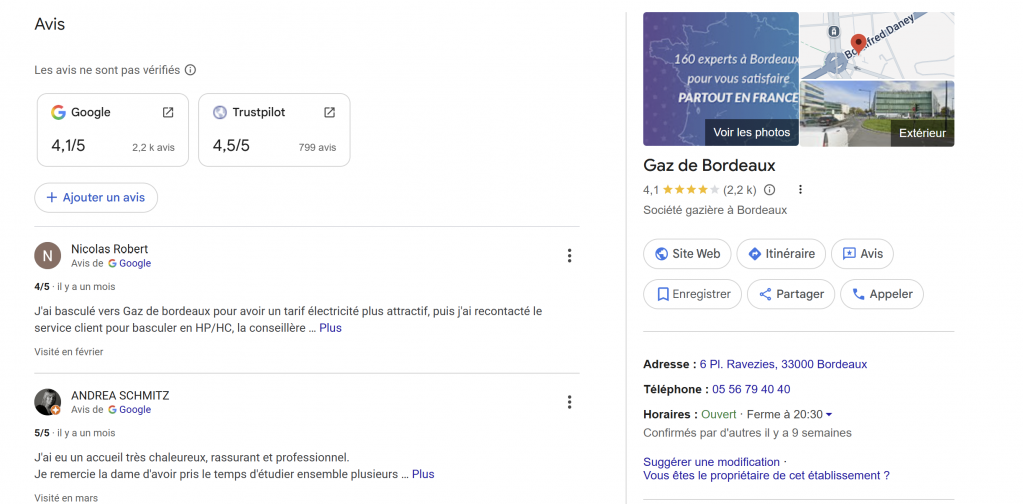Click Avis button in business panel
Viewport: 1023px width, 504px height.
(862, 254)
